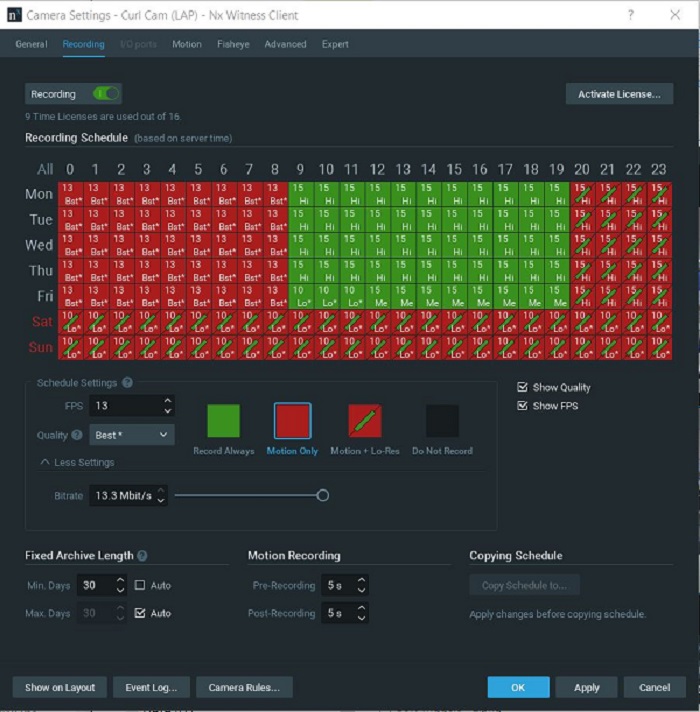Open the Event Log
The image size is (700, 712).
click(x=151, y=687)
